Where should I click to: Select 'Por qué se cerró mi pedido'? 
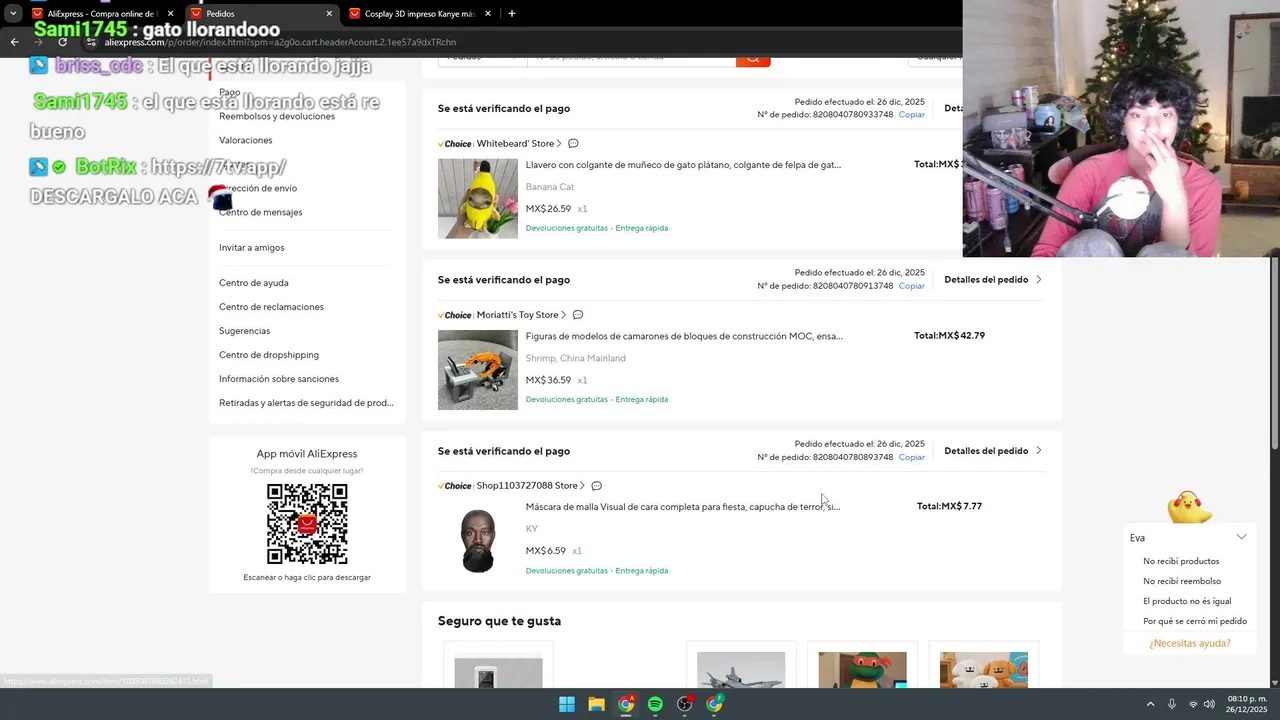(x=1195, y=621)
